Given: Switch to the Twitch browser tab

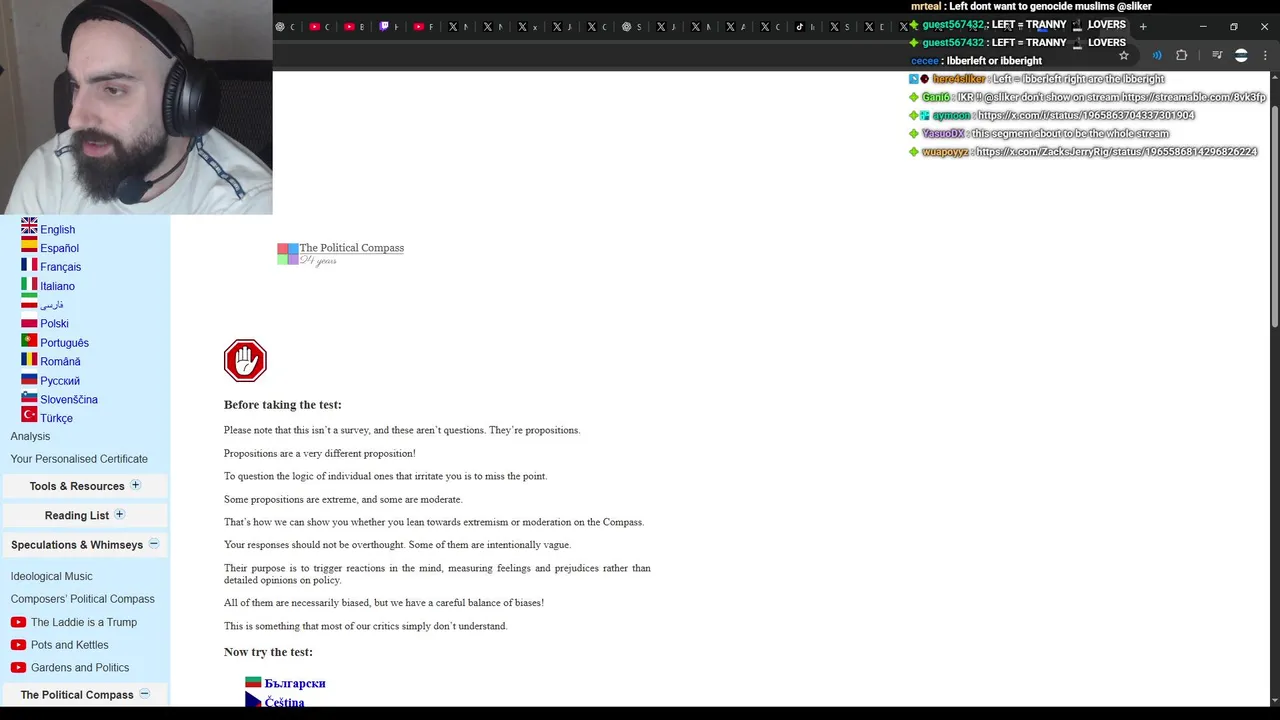Looking at the screenshot, I should tap(388, 27).
